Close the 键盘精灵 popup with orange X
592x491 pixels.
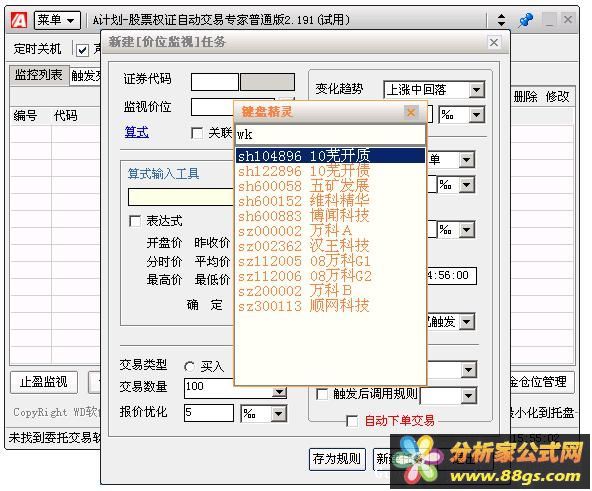coord(411,112)
